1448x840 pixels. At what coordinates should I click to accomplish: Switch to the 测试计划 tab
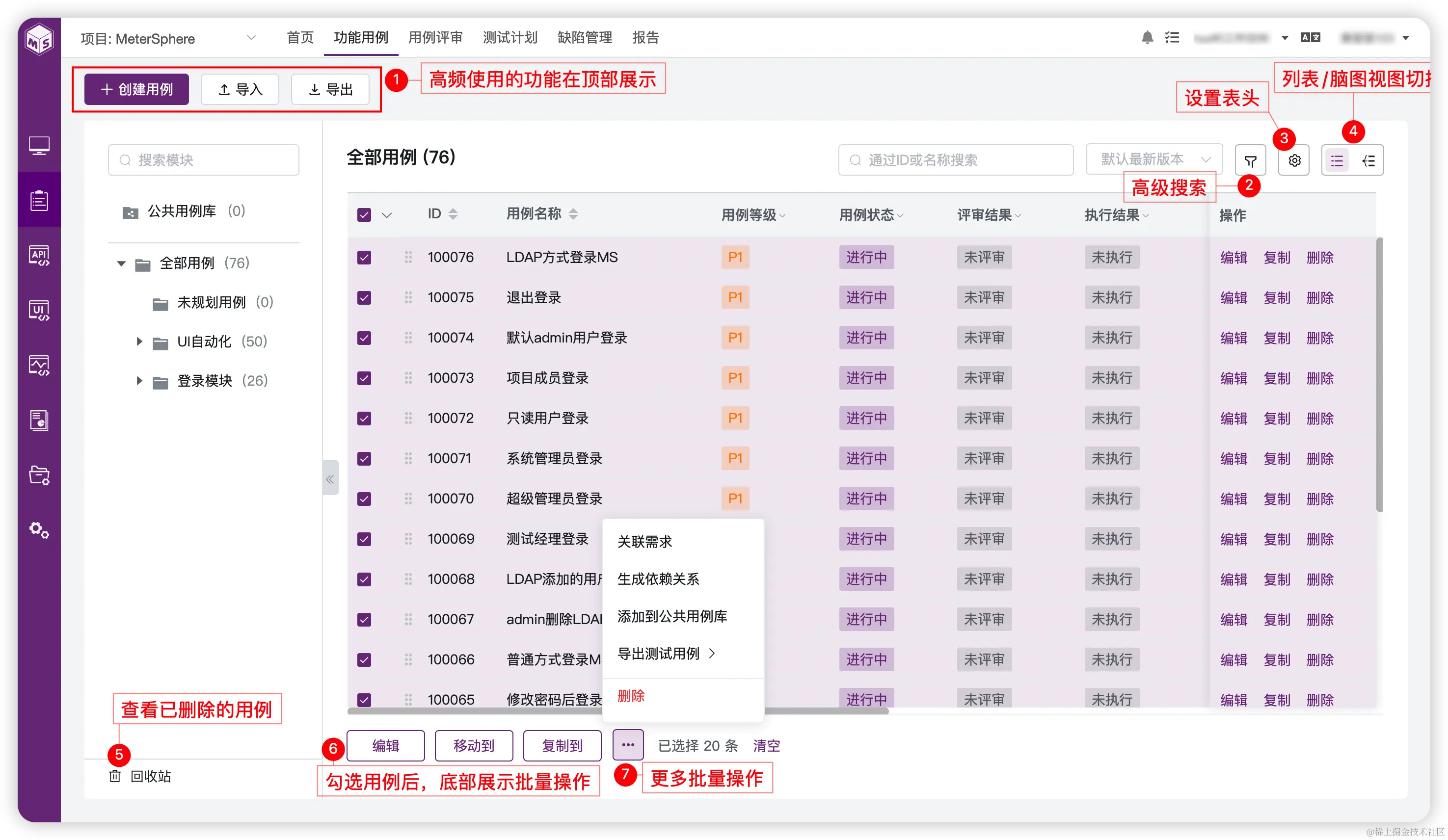pos(509,37)
